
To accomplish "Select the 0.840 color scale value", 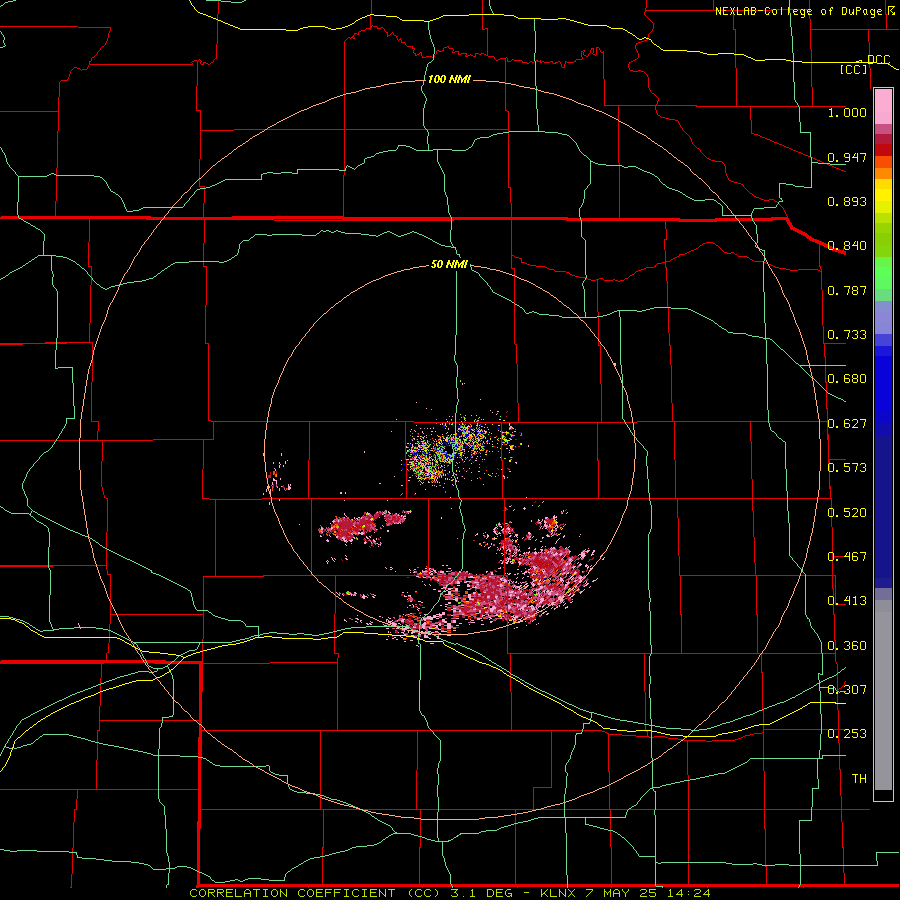I will [x=847, y=246].
